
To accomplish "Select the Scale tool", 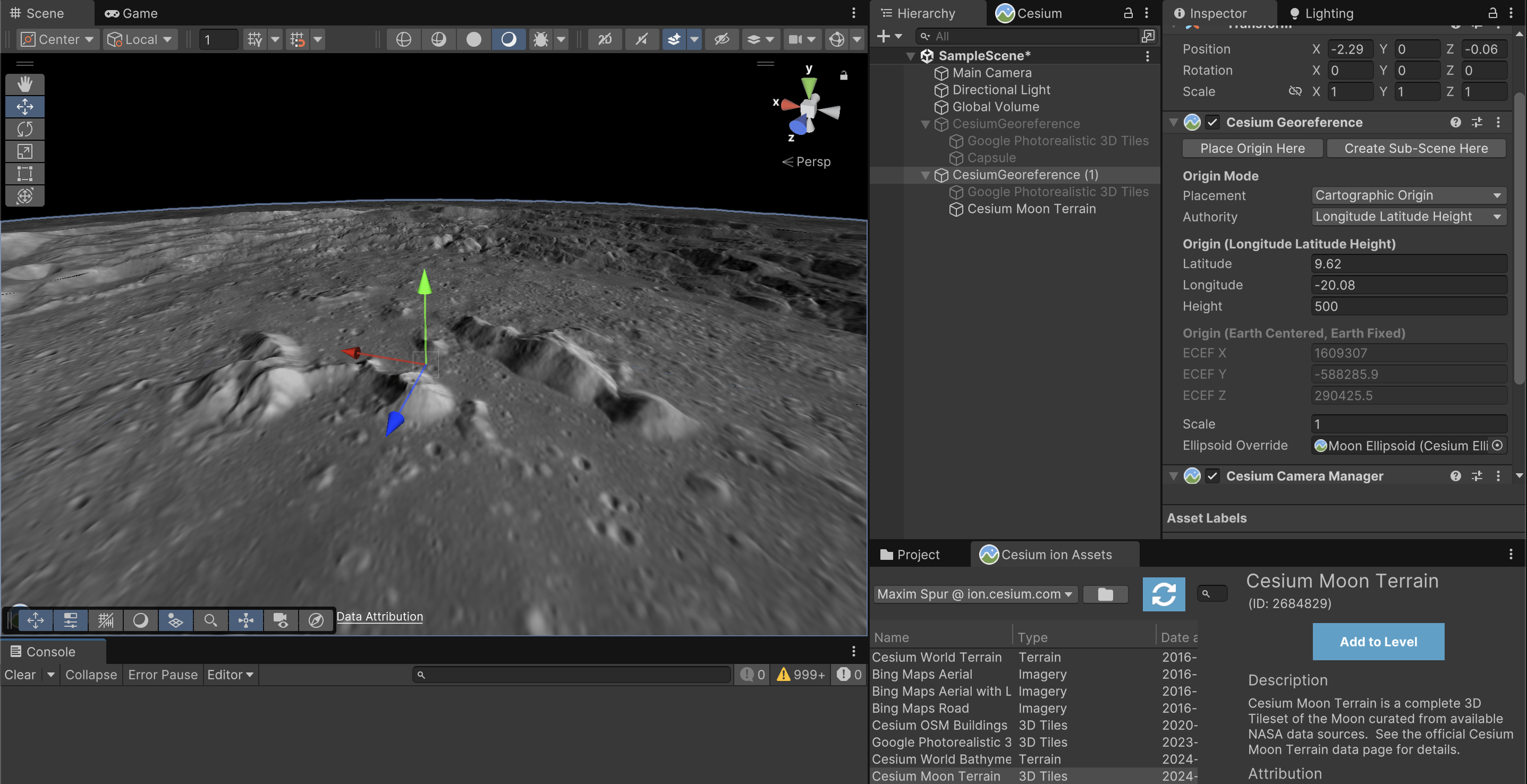I will pyautogui.click(x=25, y=152).
